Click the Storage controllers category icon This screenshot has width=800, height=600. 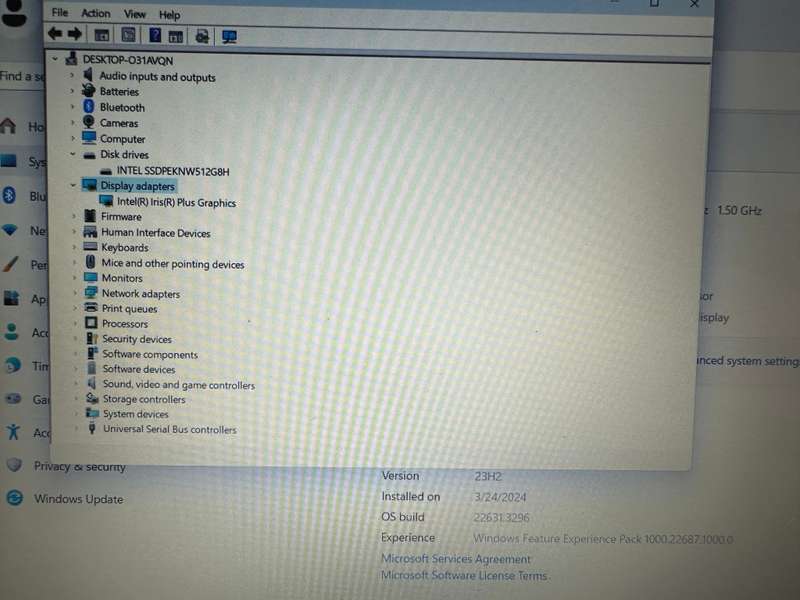pyautogui.click(x=92, y=398)
